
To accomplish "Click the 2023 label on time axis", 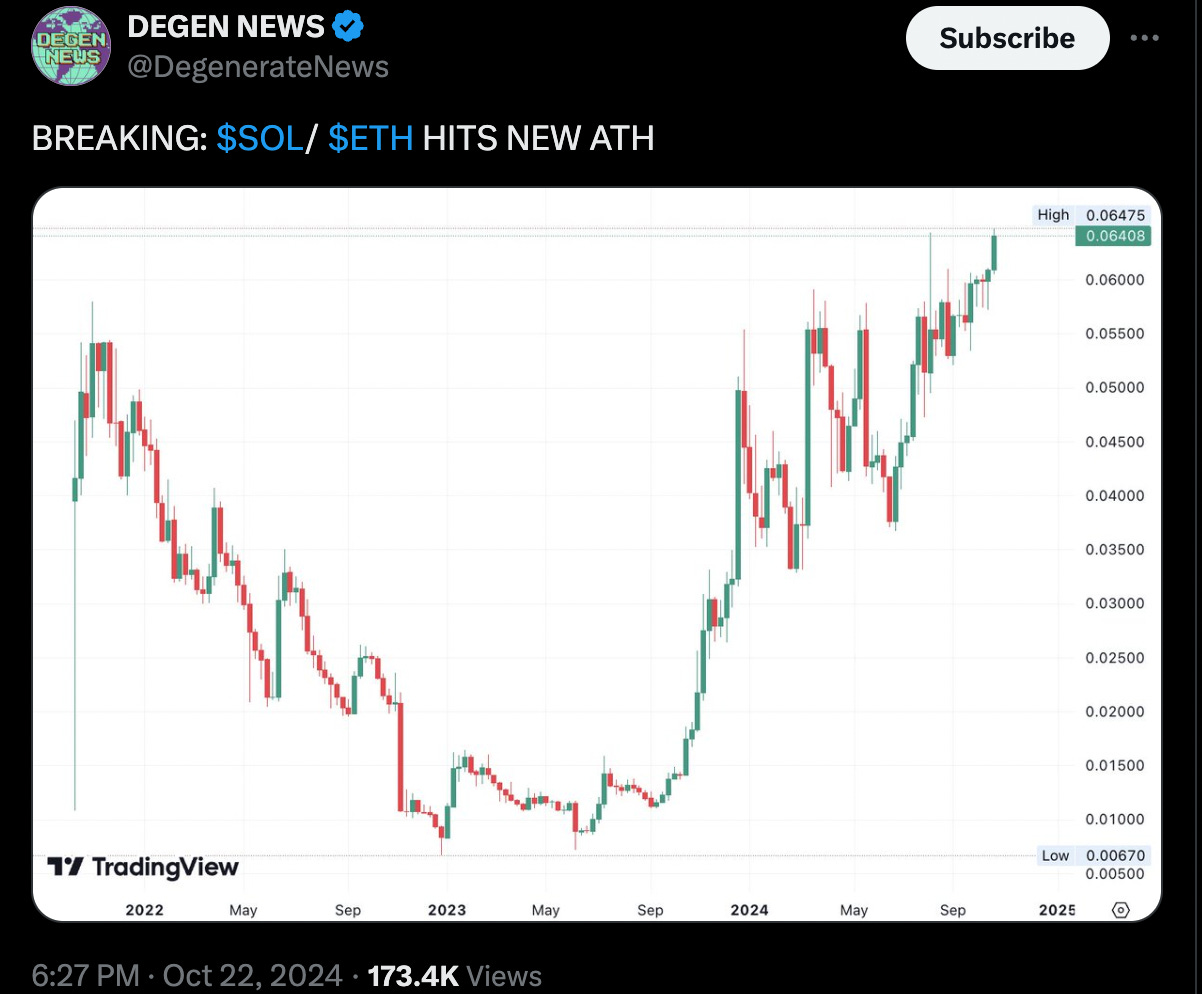I will [x=446, y=910].
